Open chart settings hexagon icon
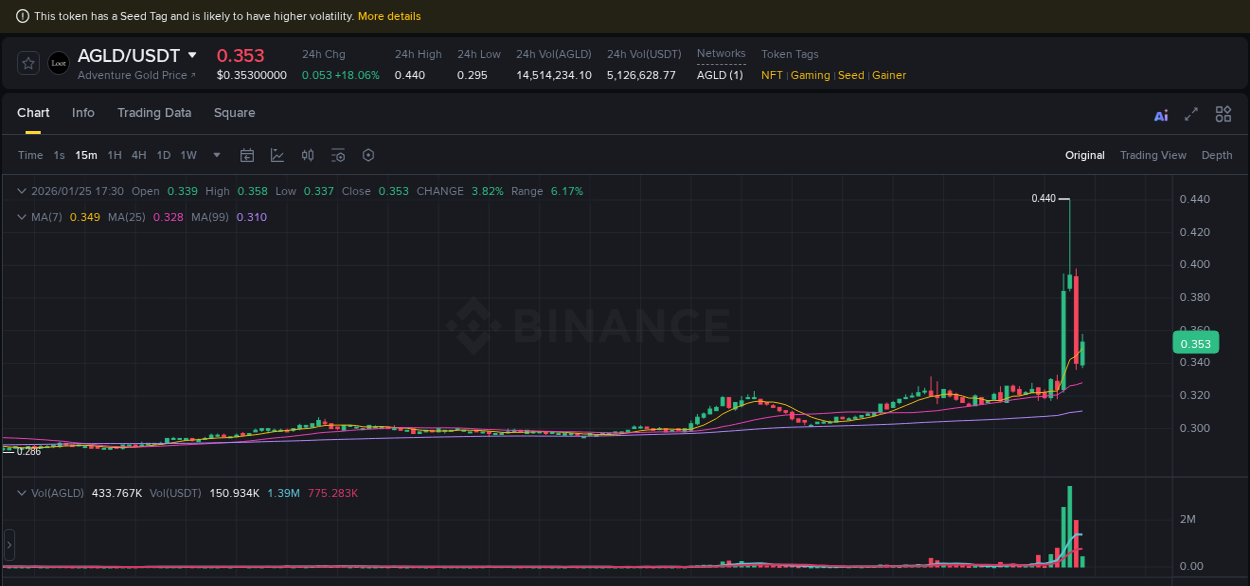This screenshot has width=1250, height=586. click(x=367, y=155)
